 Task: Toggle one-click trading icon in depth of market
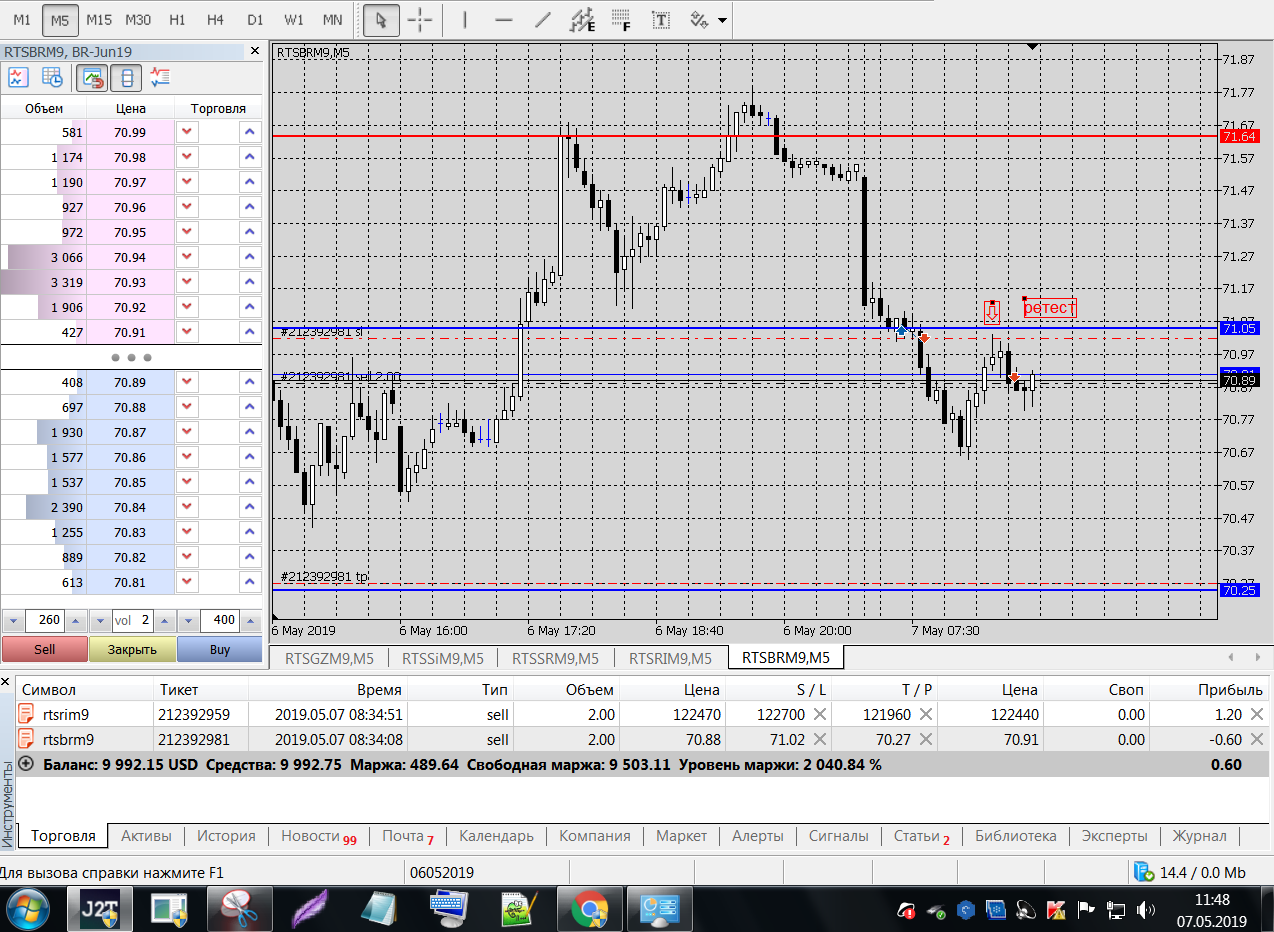pos(94,78)
